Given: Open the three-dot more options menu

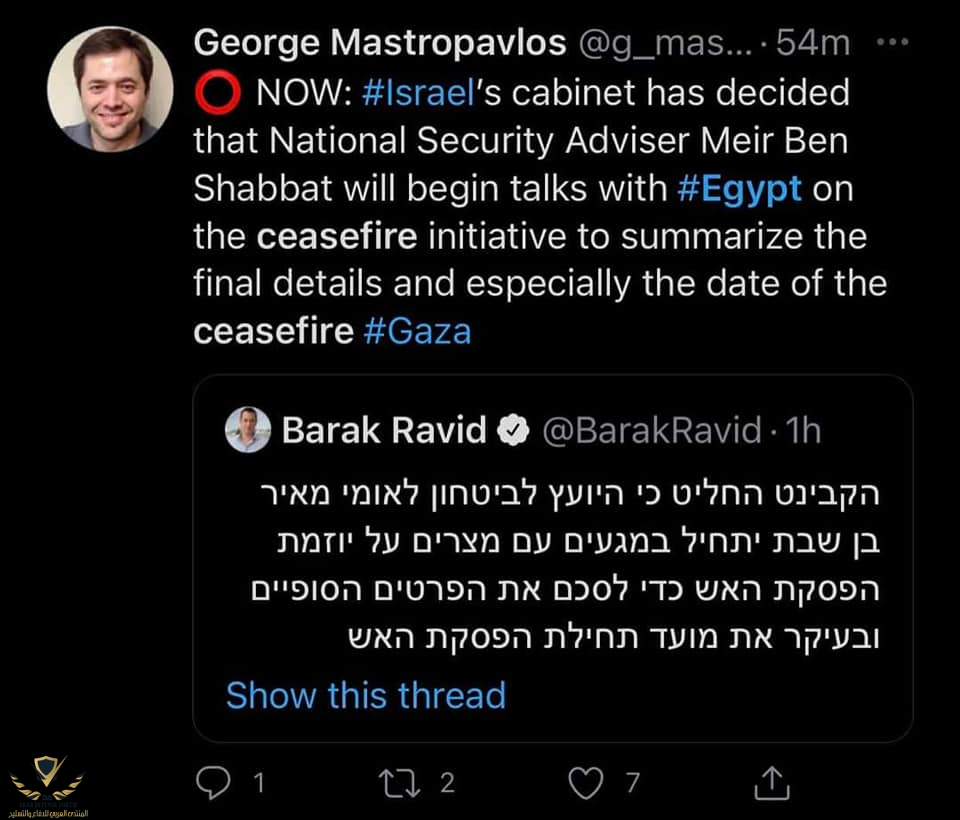Looking at the screenshot, I should pyautogui.click(x=892, y=43).
